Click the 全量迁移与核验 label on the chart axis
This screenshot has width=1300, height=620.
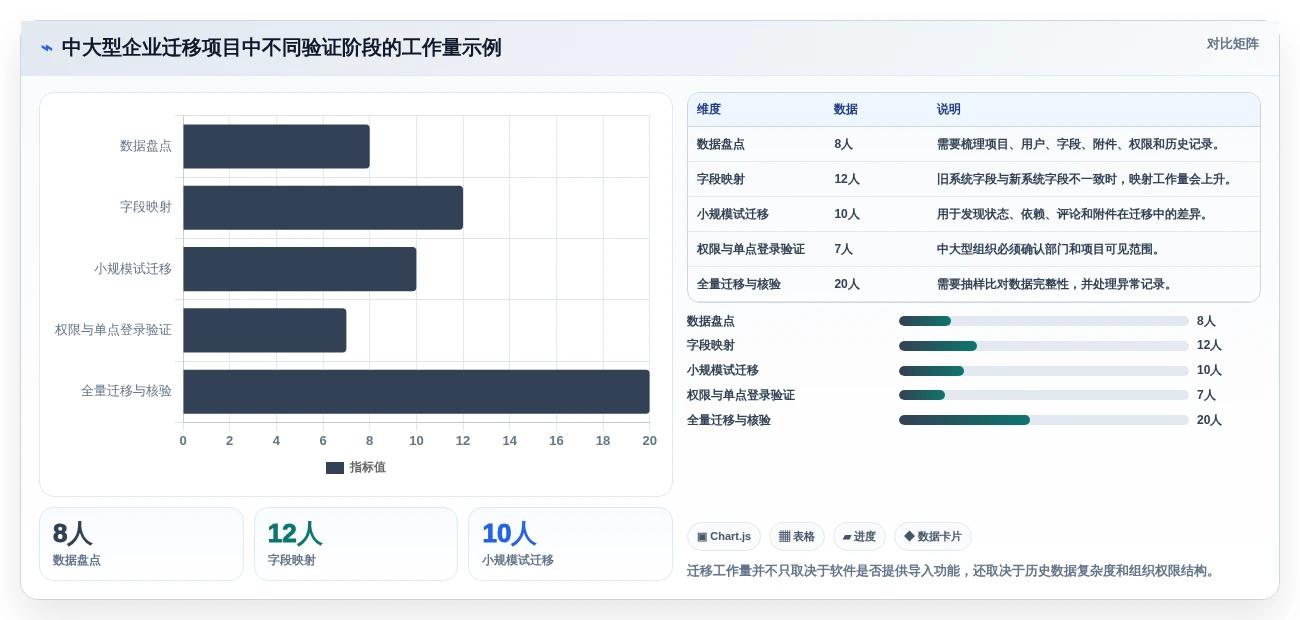126,392
